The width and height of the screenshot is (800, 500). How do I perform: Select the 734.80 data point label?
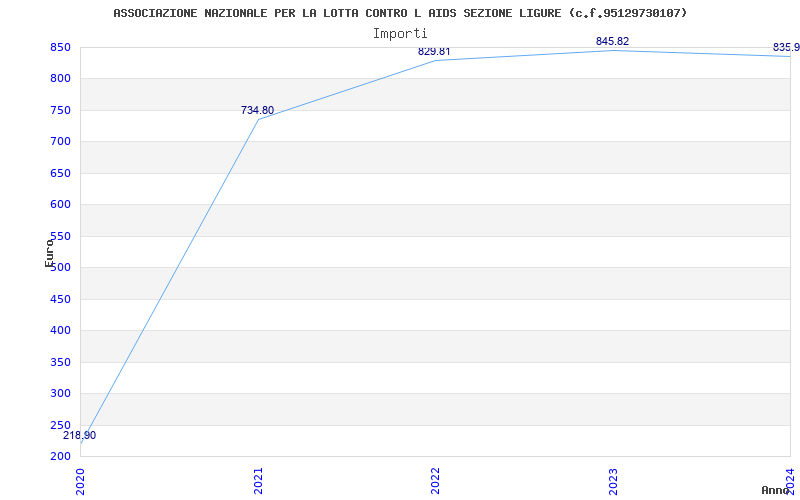click(257, 110)
